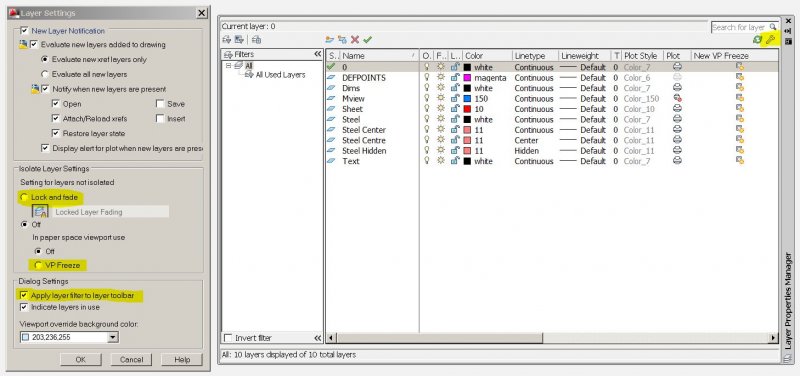
Task: Click plot icon with red mark for Mview
Action: pyautogui.click(x=677, y=98)
